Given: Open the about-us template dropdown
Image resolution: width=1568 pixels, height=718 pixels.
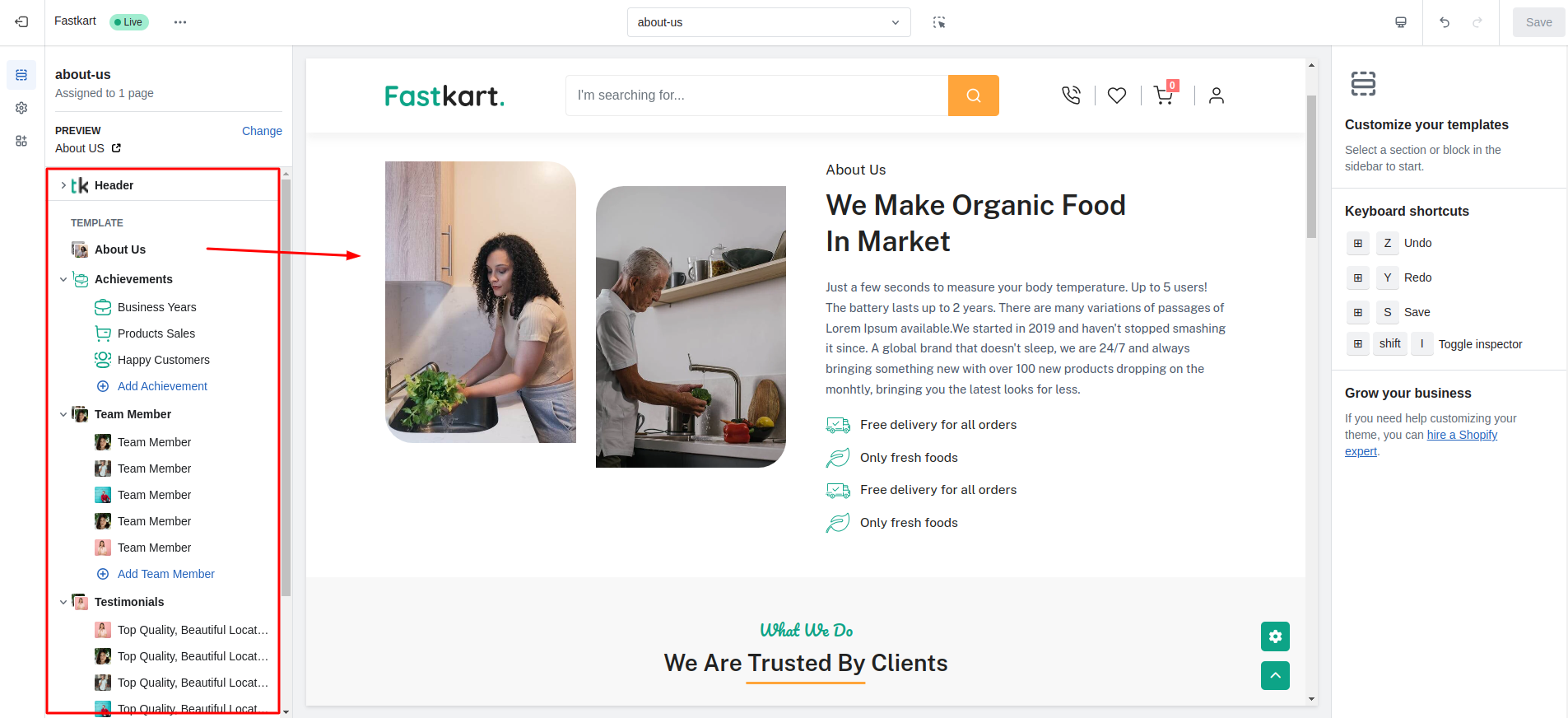Looking at the screenshot, I should click(769, 22).
